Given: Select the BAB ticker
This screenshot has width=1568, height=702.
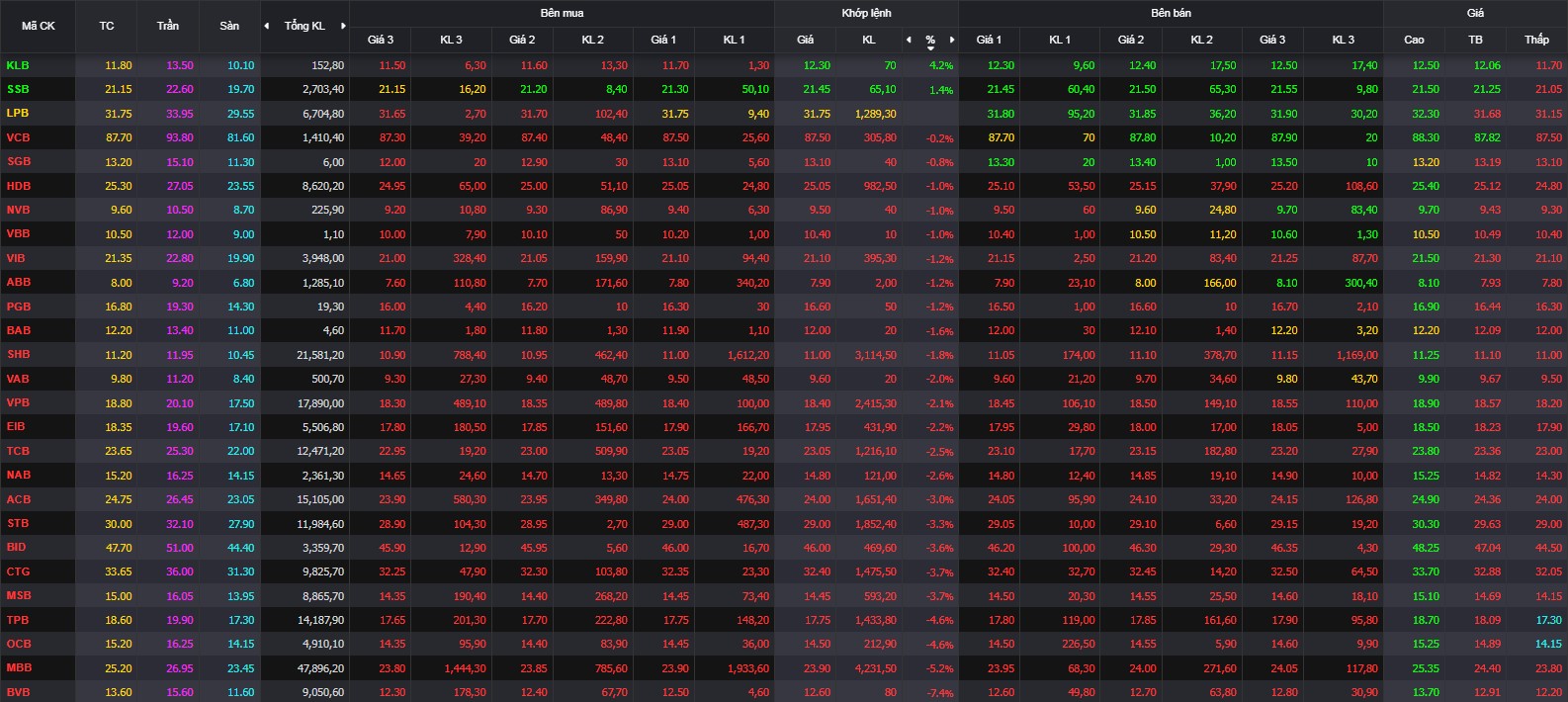Looking at the screenshot, I should pyautogui.click(x=18, y=330).
